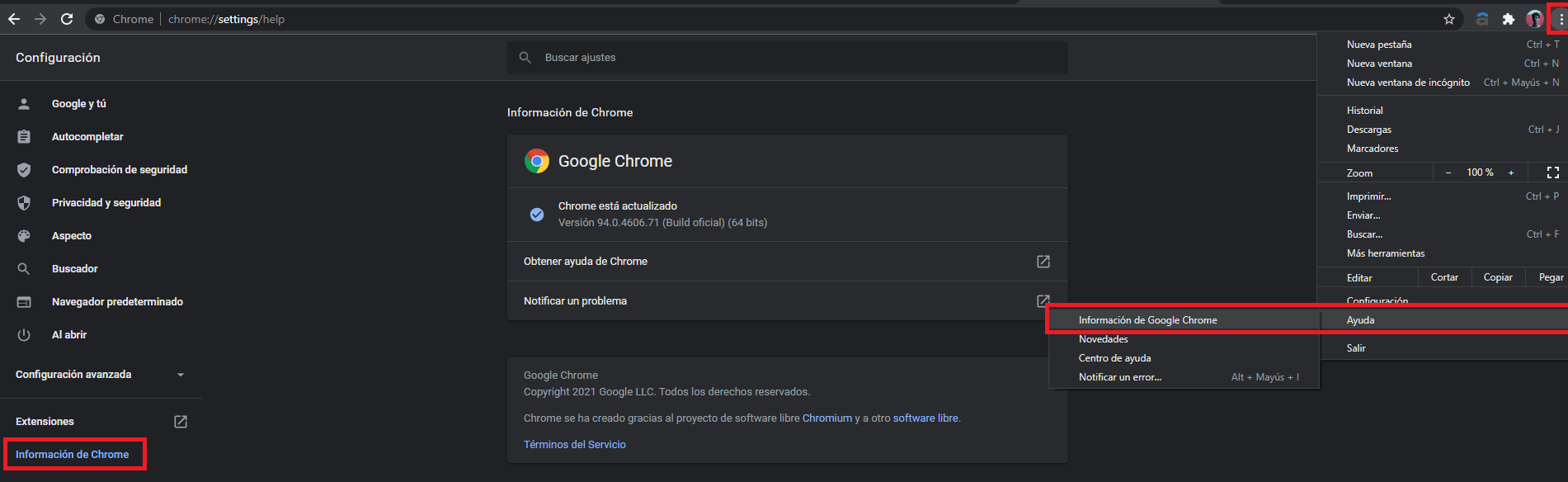Open the Extensions puzzle icon
Image resolution: width=1568 pixels, height=482 pixels.
1509,19
